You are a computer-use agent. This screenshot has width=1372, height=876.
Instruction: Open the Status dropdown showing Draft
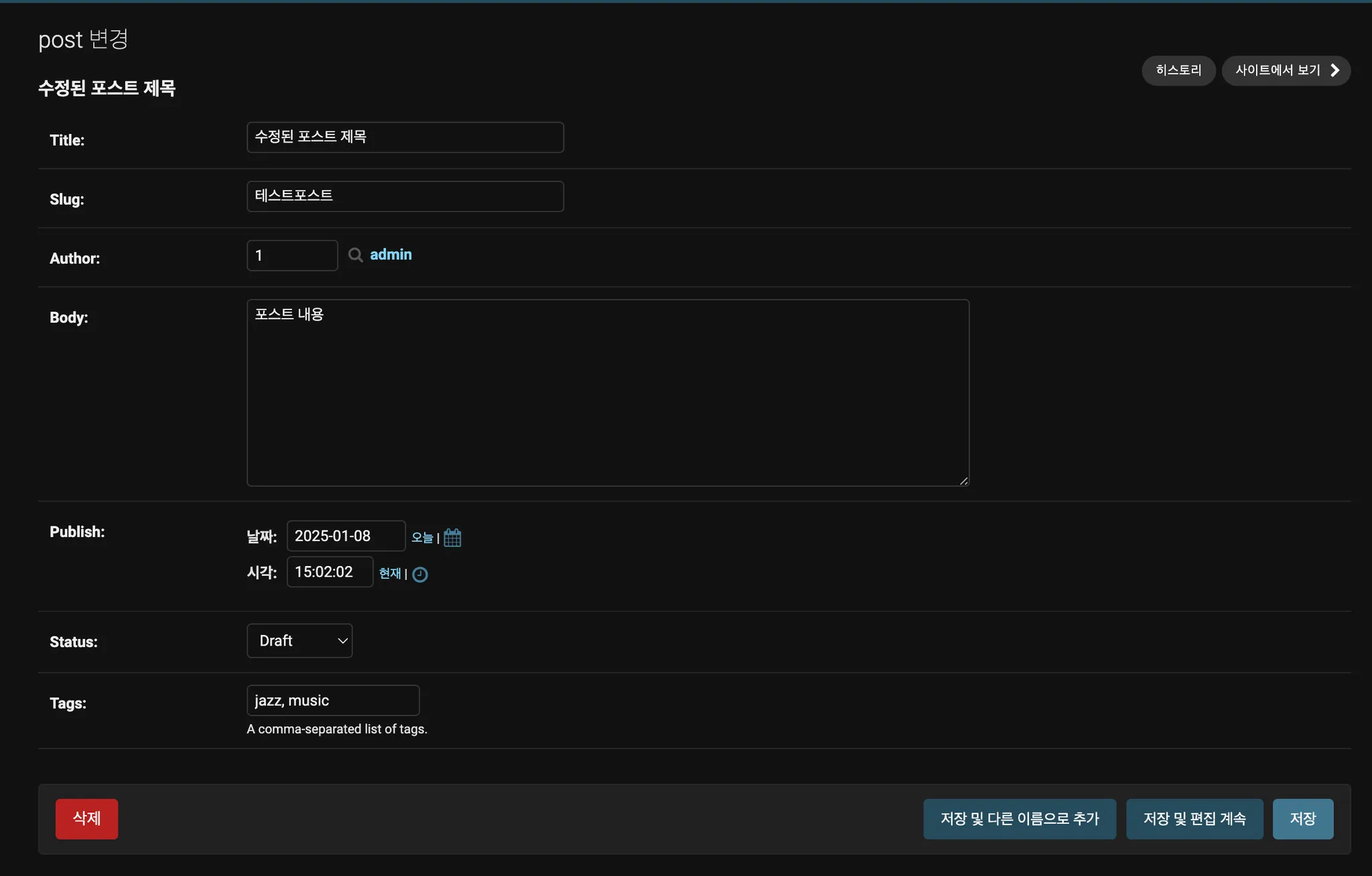pos(299,641)
